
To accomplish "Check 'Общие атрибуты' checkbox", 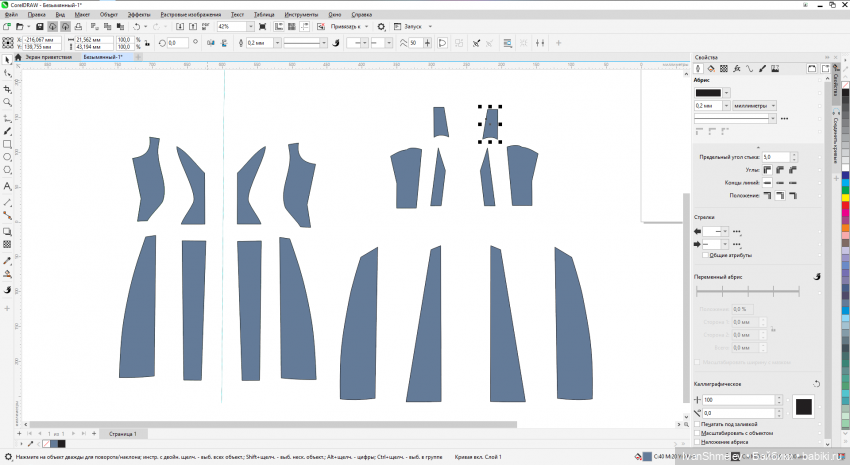I will click(x=705, y=255).
